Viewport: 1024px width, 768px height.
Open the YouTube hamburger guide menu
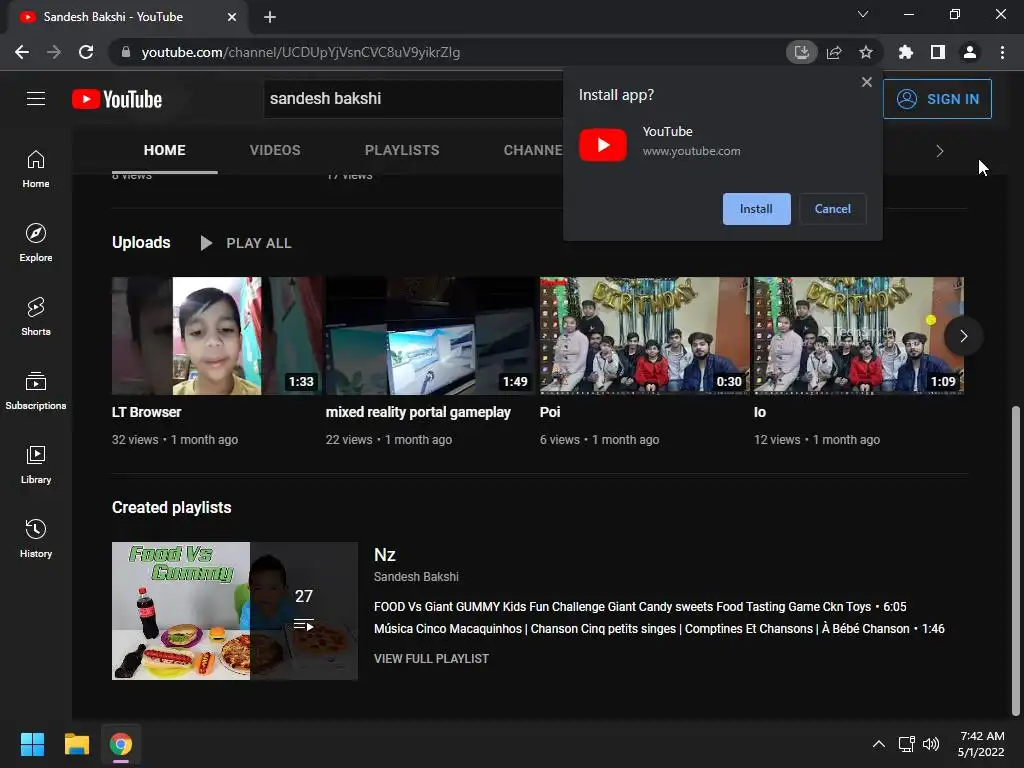[x=36, y=99]
